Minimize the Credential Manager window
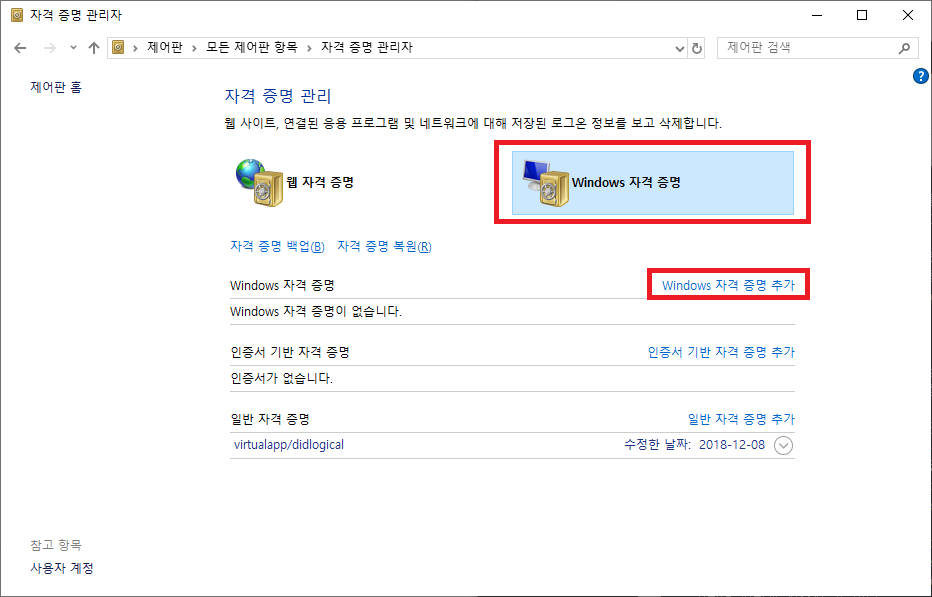 click(817, 15)
